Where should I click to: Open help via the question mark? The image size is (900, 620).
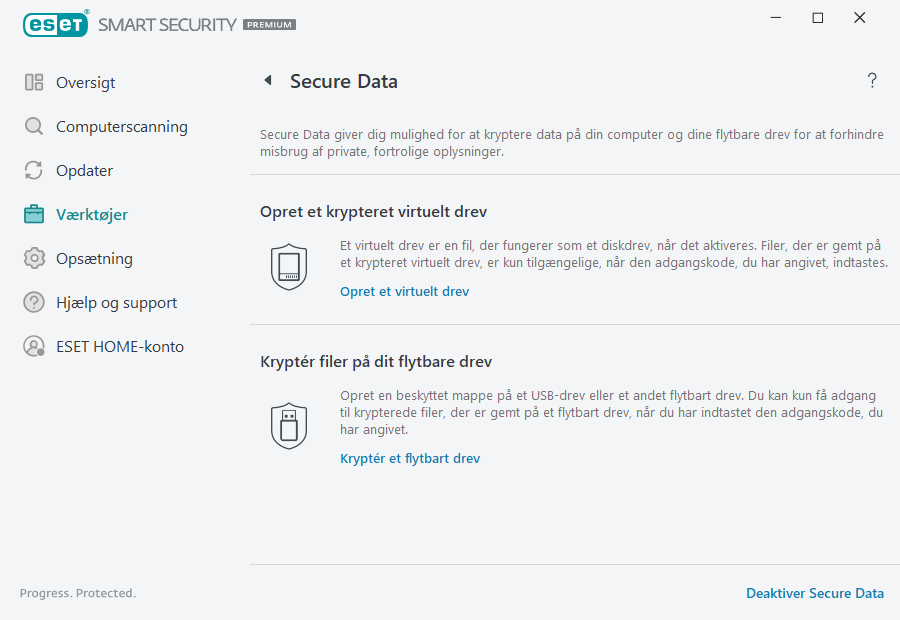pyautogui.click(x=871, y=80)
